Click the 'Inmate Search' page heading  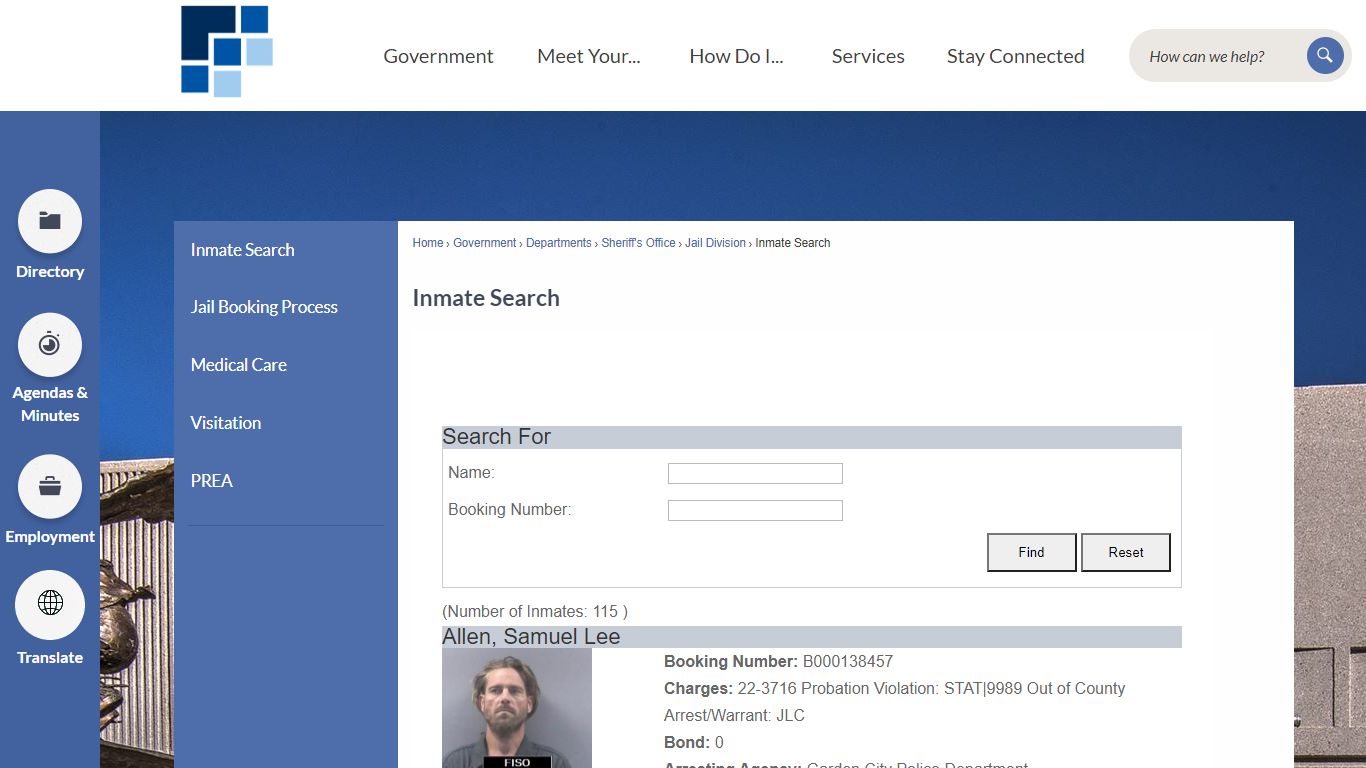486,298
